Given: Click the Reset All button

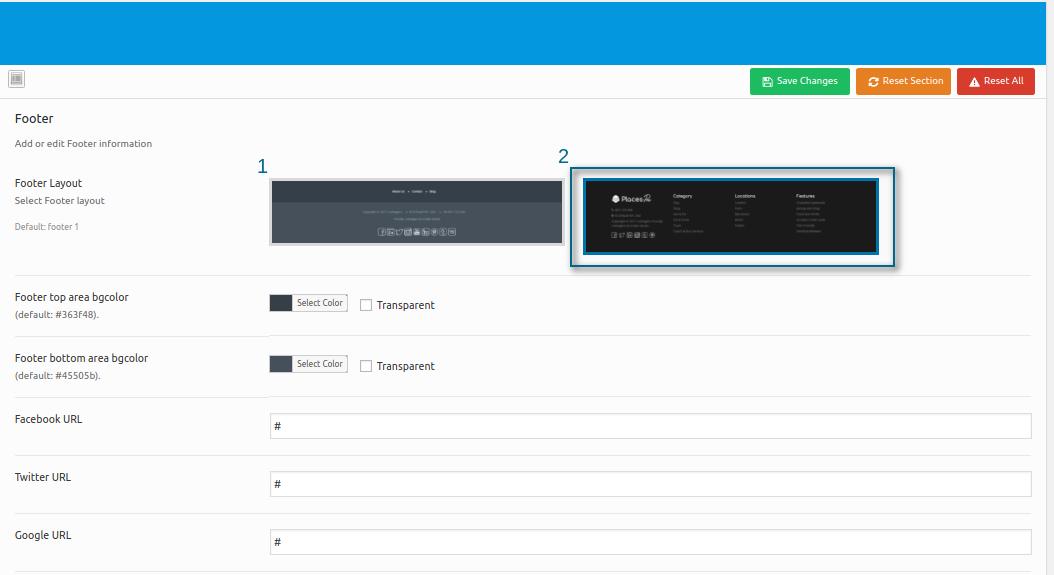Looking at the screenshot, I should click(996, 81).
